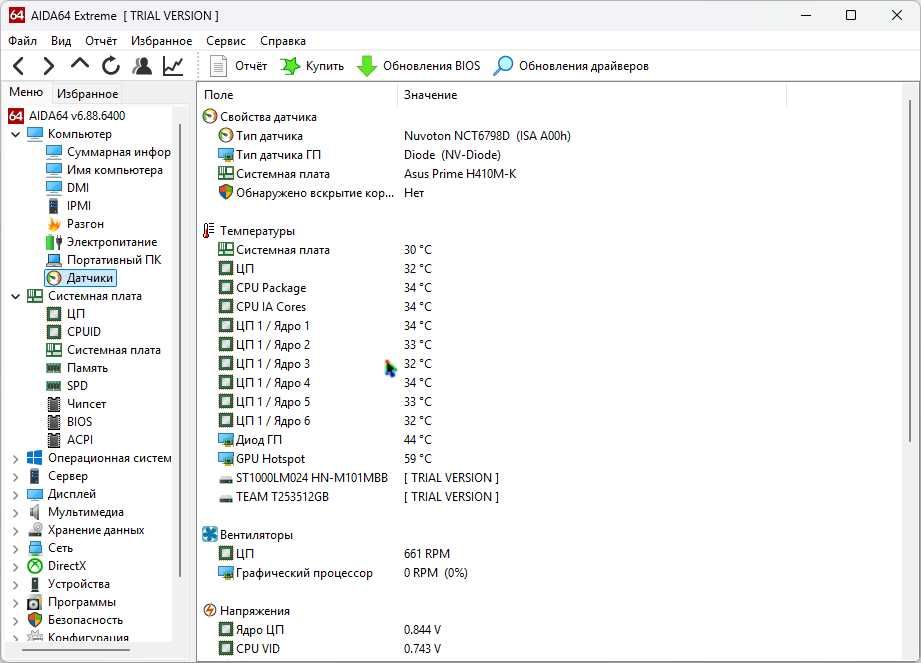Open the Справка menu
Screen dimensions: 921x663
(283, 41)
